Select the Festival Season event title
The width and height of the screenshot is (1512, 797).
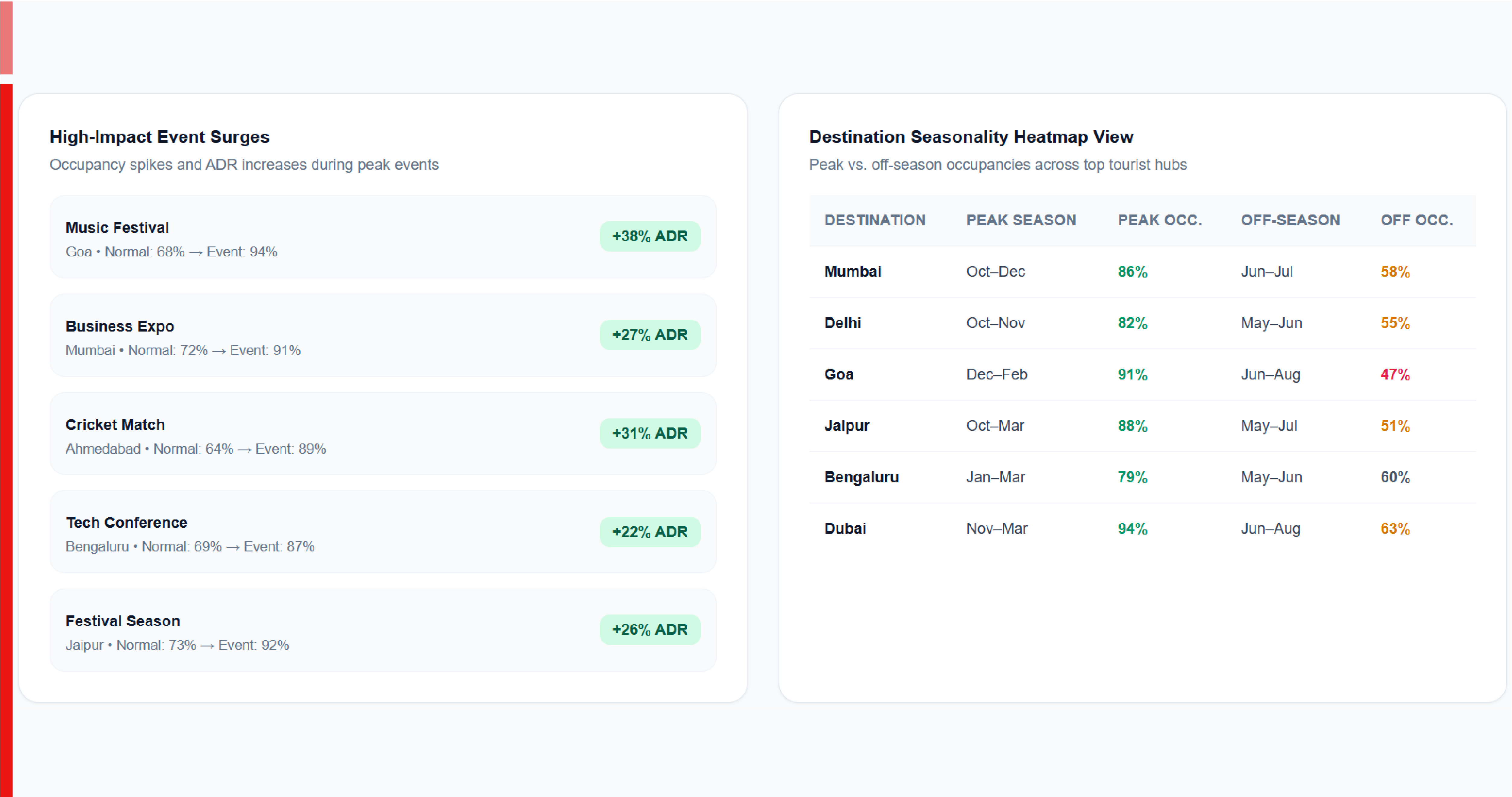[123, 621]
